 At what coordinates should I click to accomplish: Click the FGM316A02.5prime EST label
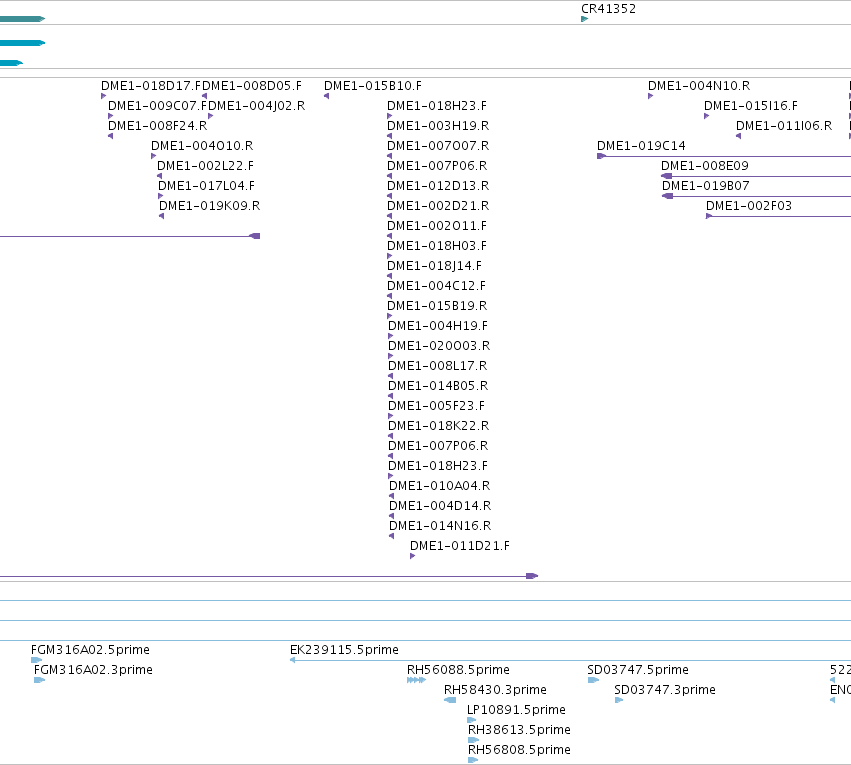point(90,650)
